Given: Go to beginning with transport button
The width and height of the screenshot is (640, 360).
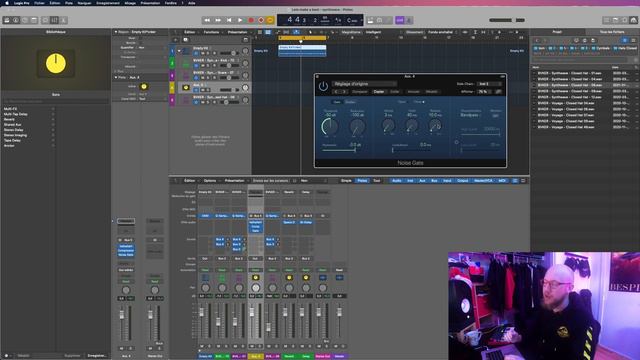Looking at the screenshot, I should click(229, 20).
